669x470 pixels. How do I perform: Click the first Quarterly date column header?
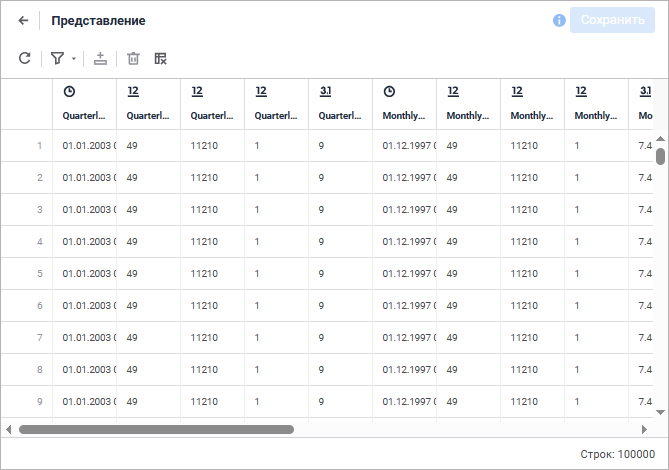pos(84,104)
